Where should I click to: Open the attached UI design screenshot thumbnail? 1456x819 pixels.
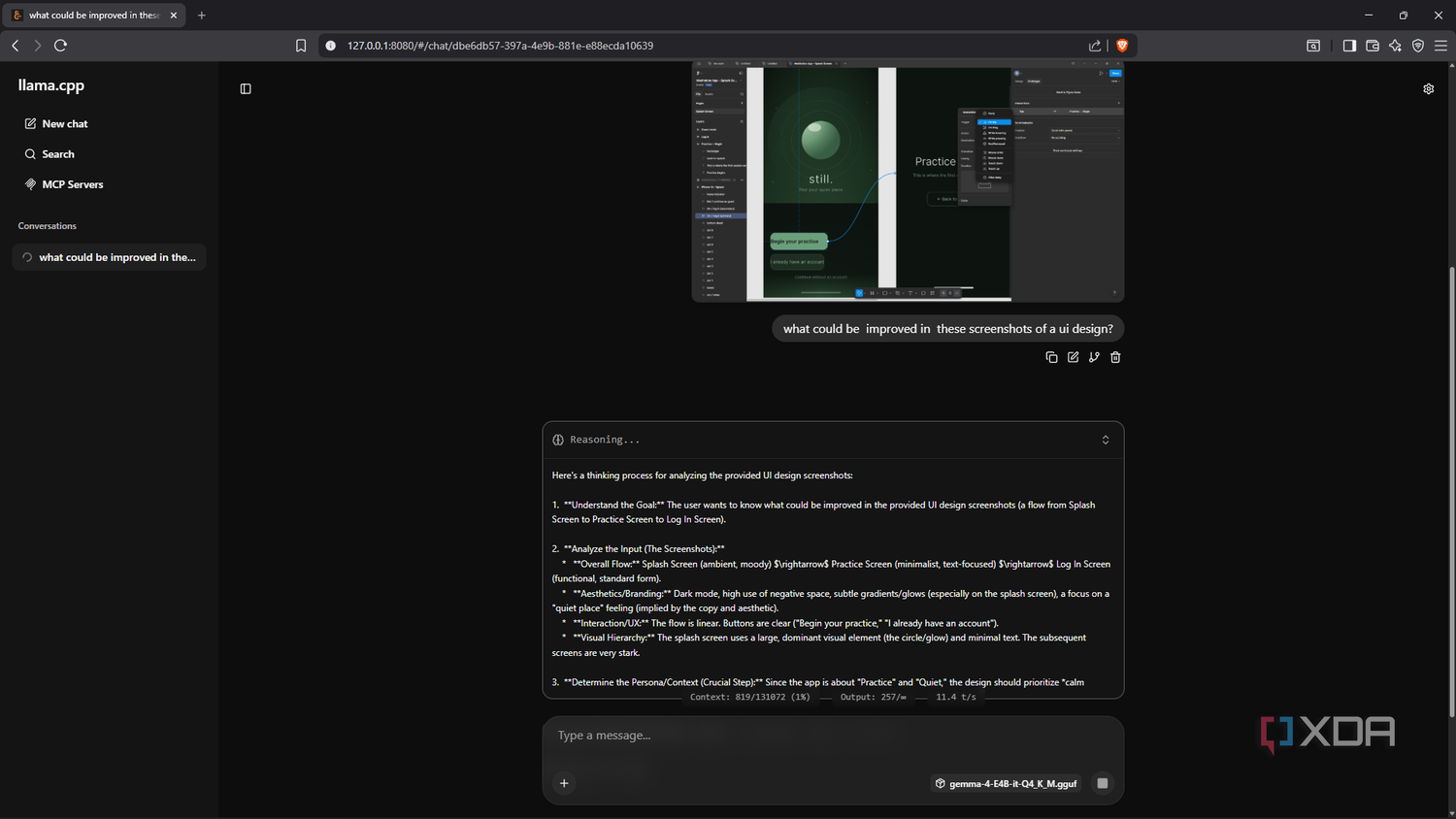(908, 181)
